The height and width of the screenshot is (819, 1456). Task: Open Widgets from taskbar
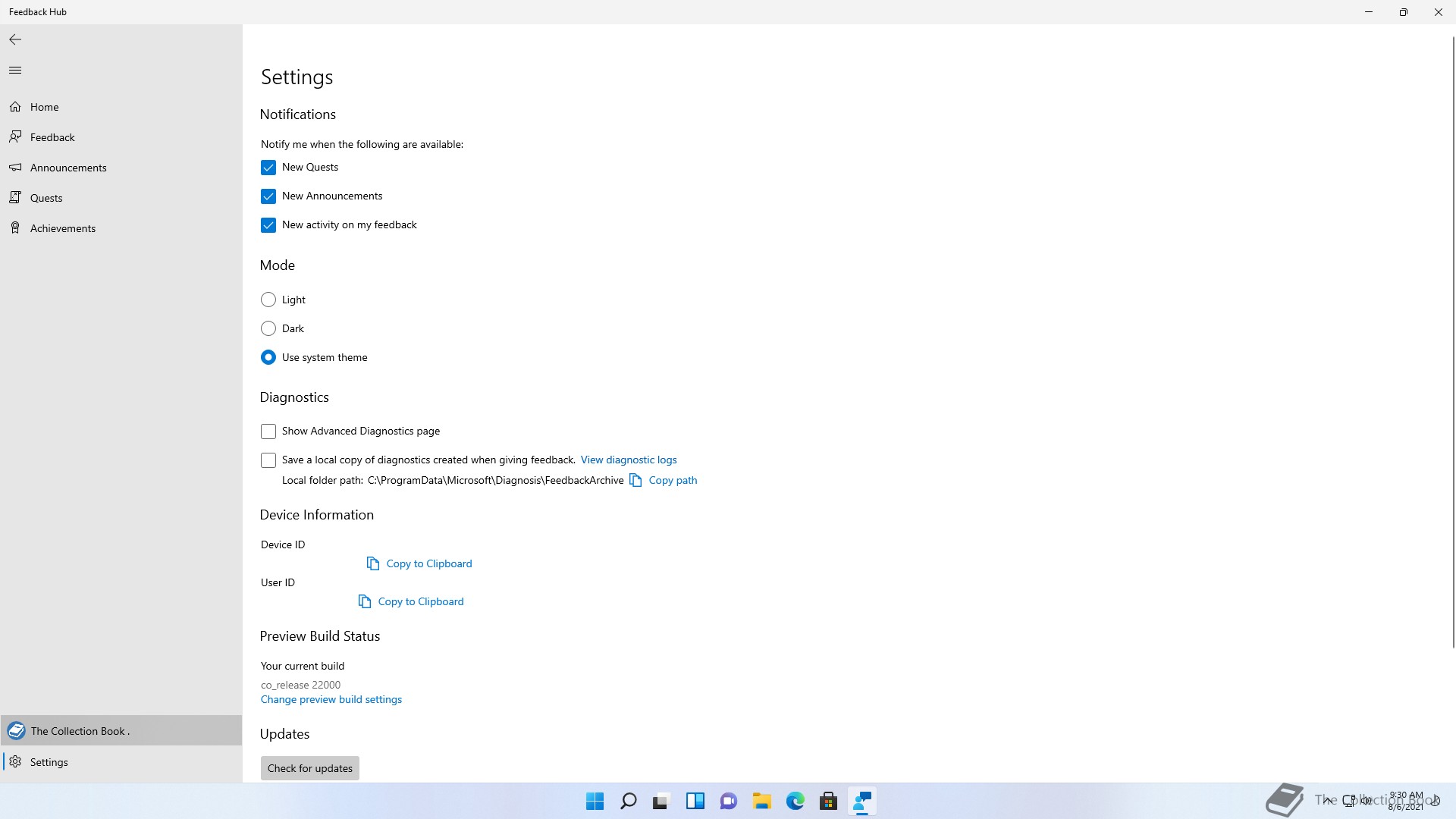(695, 801)
